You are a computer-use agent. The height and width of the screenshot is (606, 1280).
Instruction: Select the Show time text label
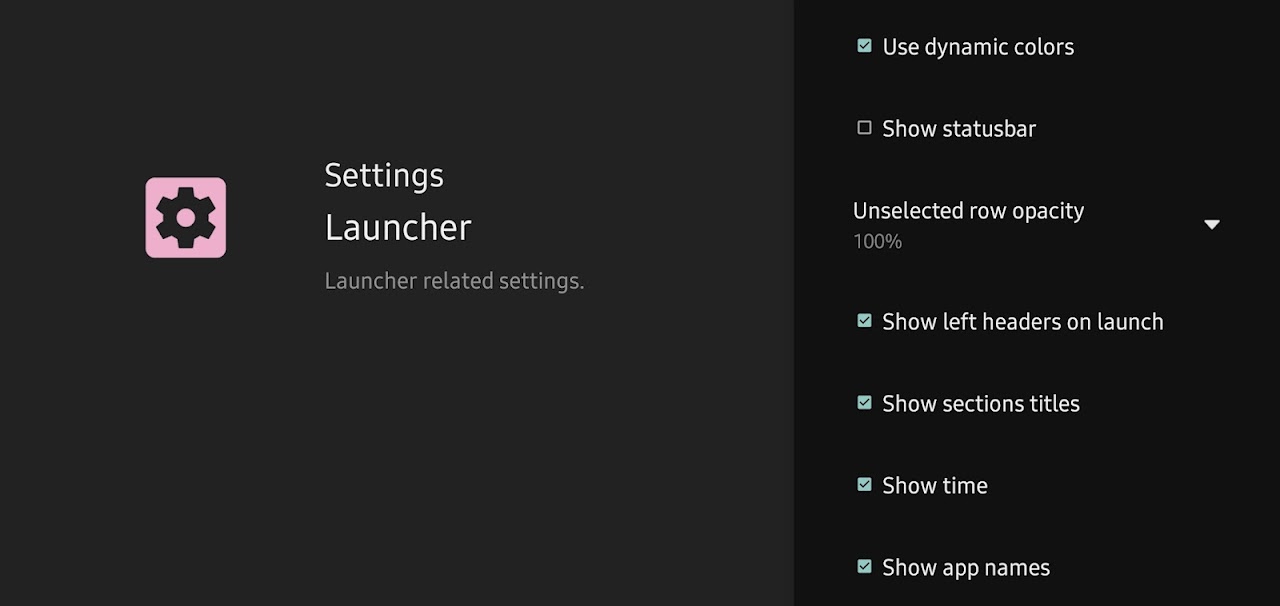[x=935, y=486]
